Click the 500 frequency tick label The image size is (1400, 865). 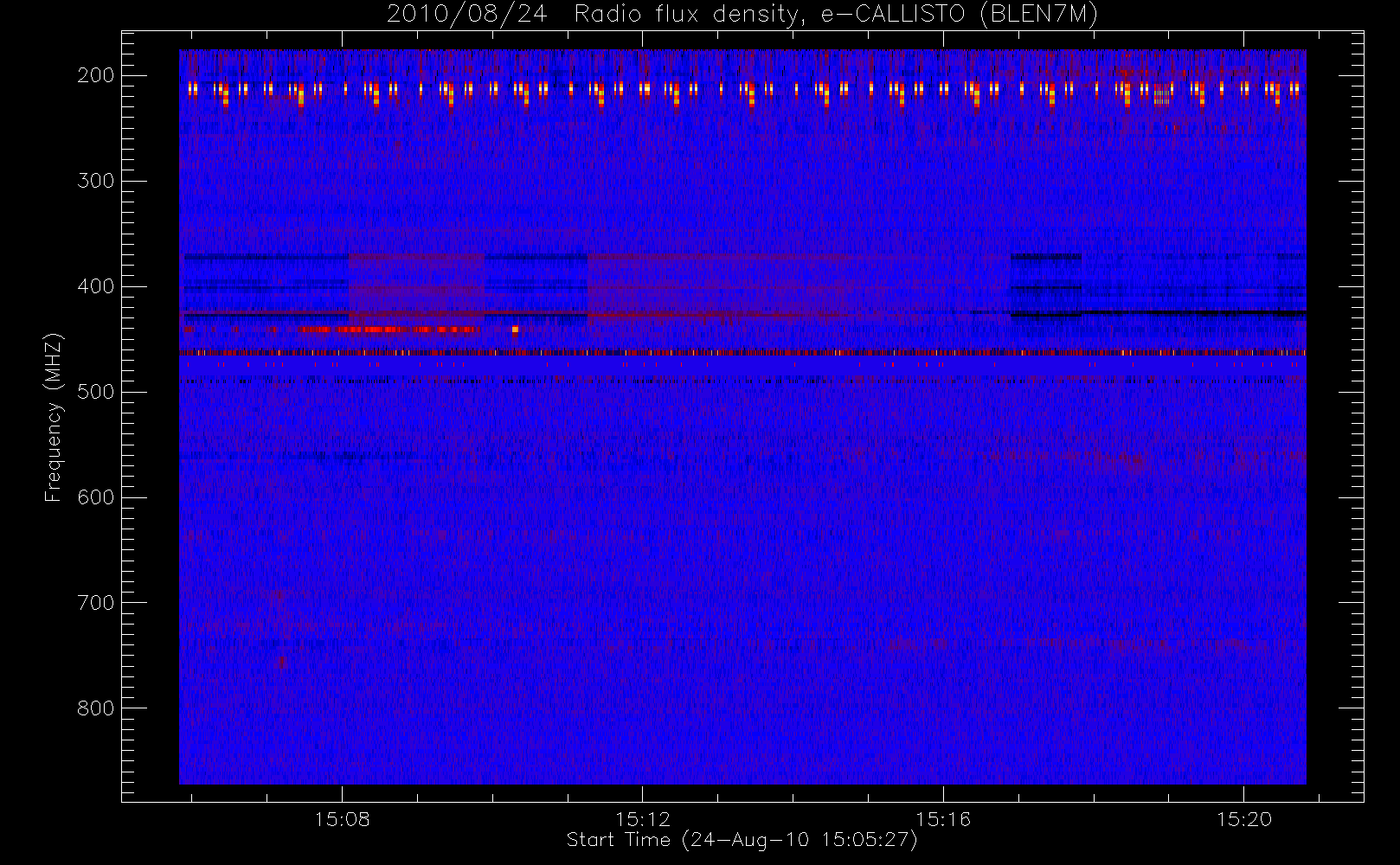[96, 392]
